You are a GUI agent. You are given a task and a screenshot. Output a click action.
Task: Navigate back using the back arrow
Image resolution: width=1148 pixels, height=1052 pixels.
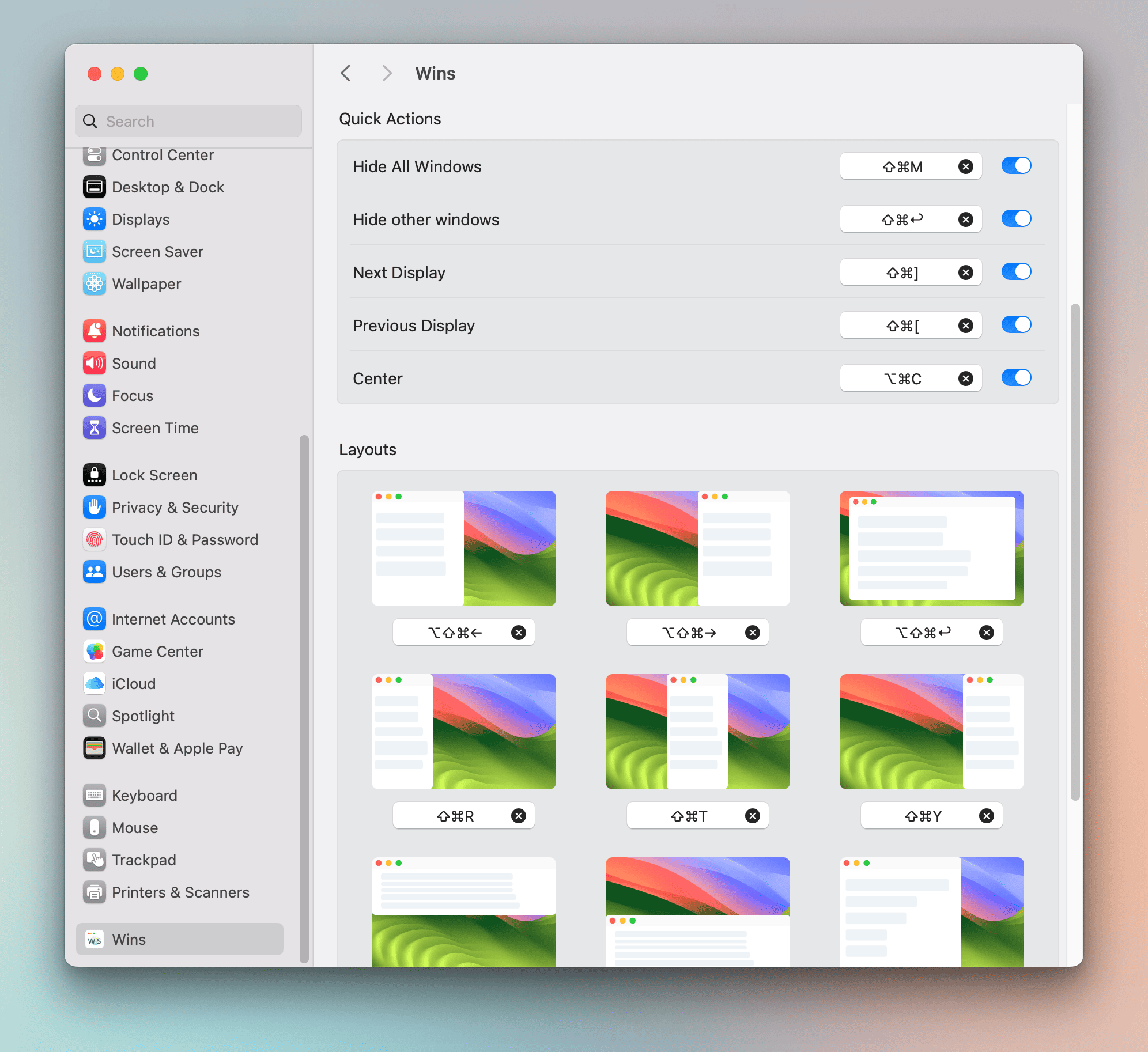point(346,73)
